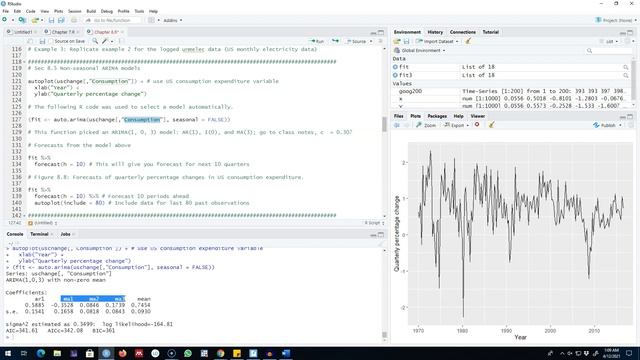Open the Environment List view dropdown
This screenshot has width=640, height=360.
pyautogui.click(x=609, y=41)
